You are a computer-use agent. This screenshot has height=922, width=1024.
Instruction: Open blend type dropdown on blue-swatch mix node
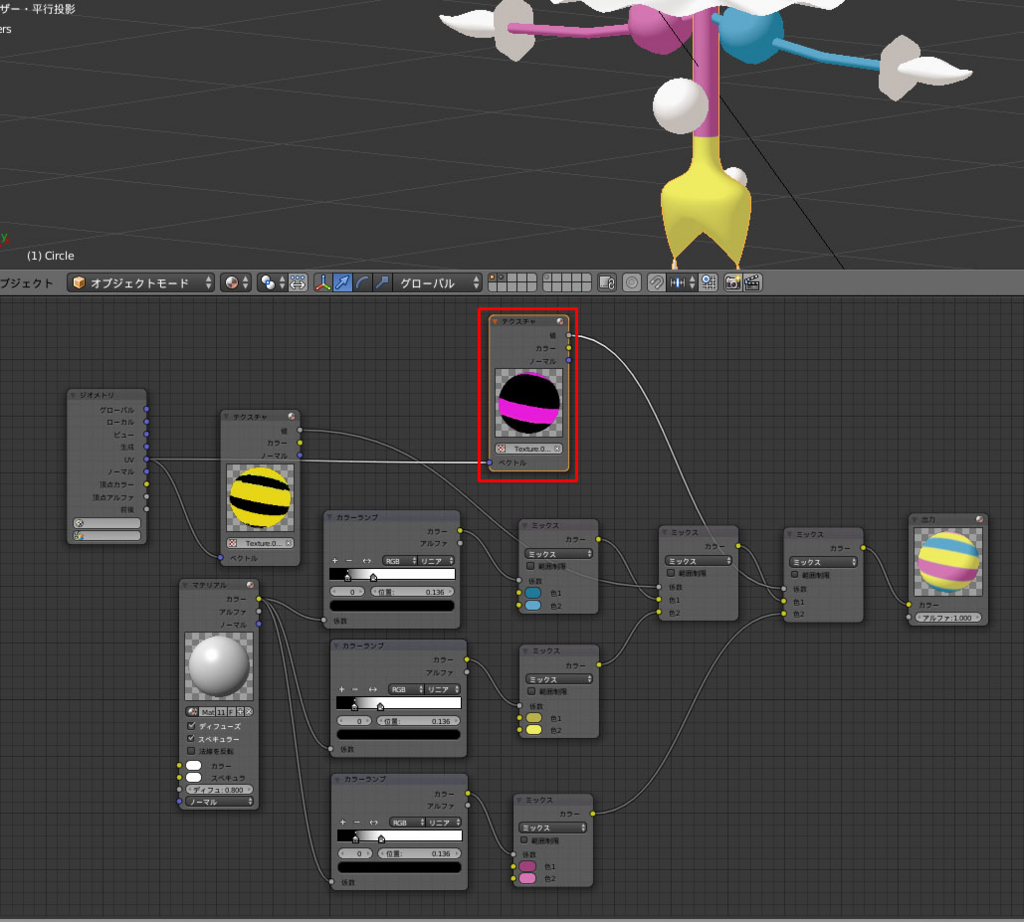559,554
